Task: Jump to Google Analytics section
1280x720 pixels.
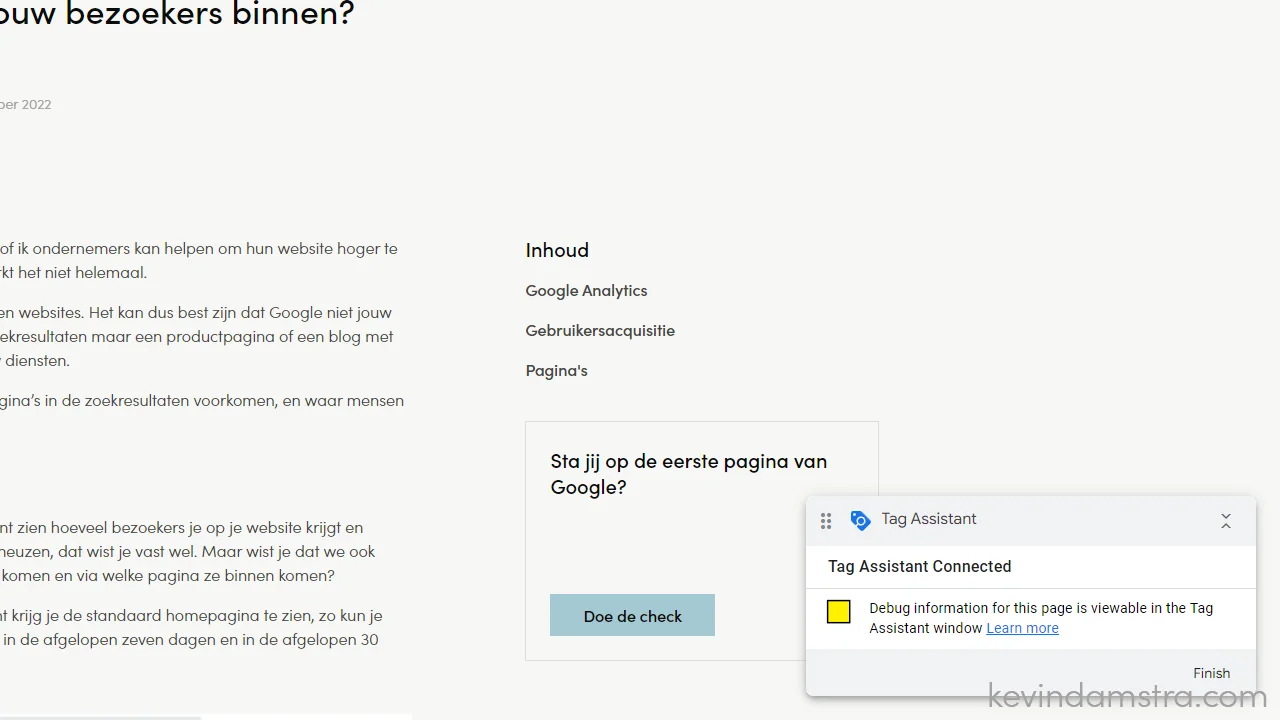Action: point(586,290)
